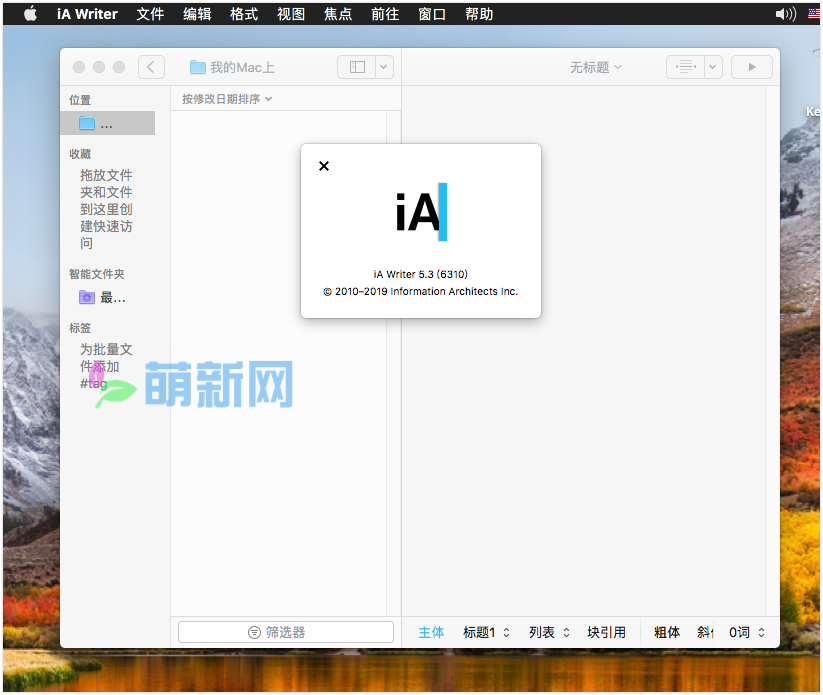Open the 窗口 menu
This screenshot has width=823, height=695.
[432, 14]
